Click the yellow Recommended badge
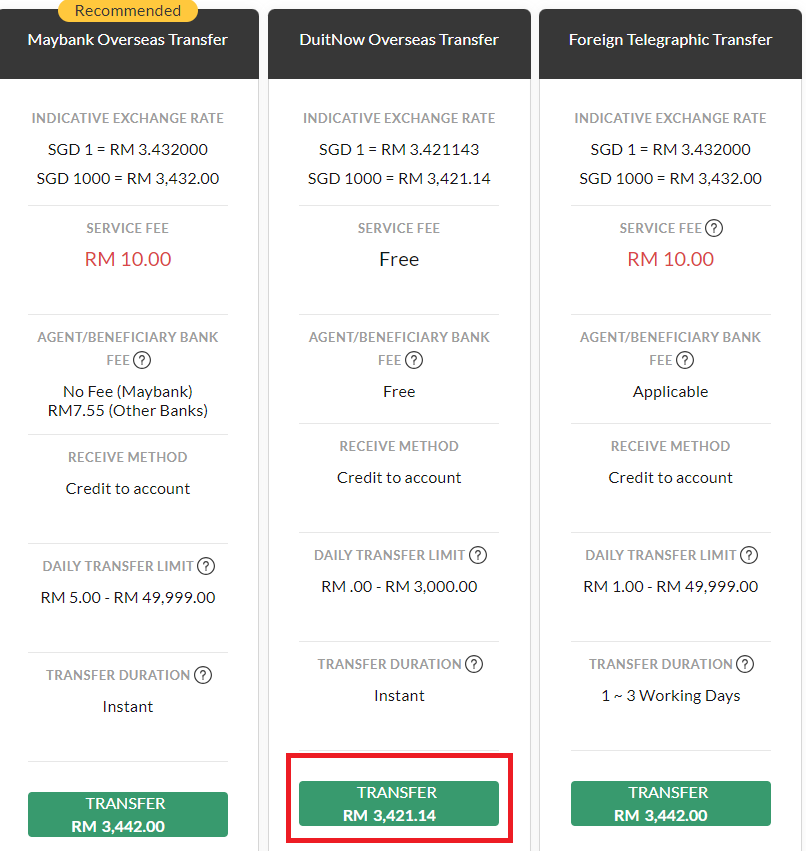Image resolution: width=806 pixels, height=851 pixels. [128, 11]
